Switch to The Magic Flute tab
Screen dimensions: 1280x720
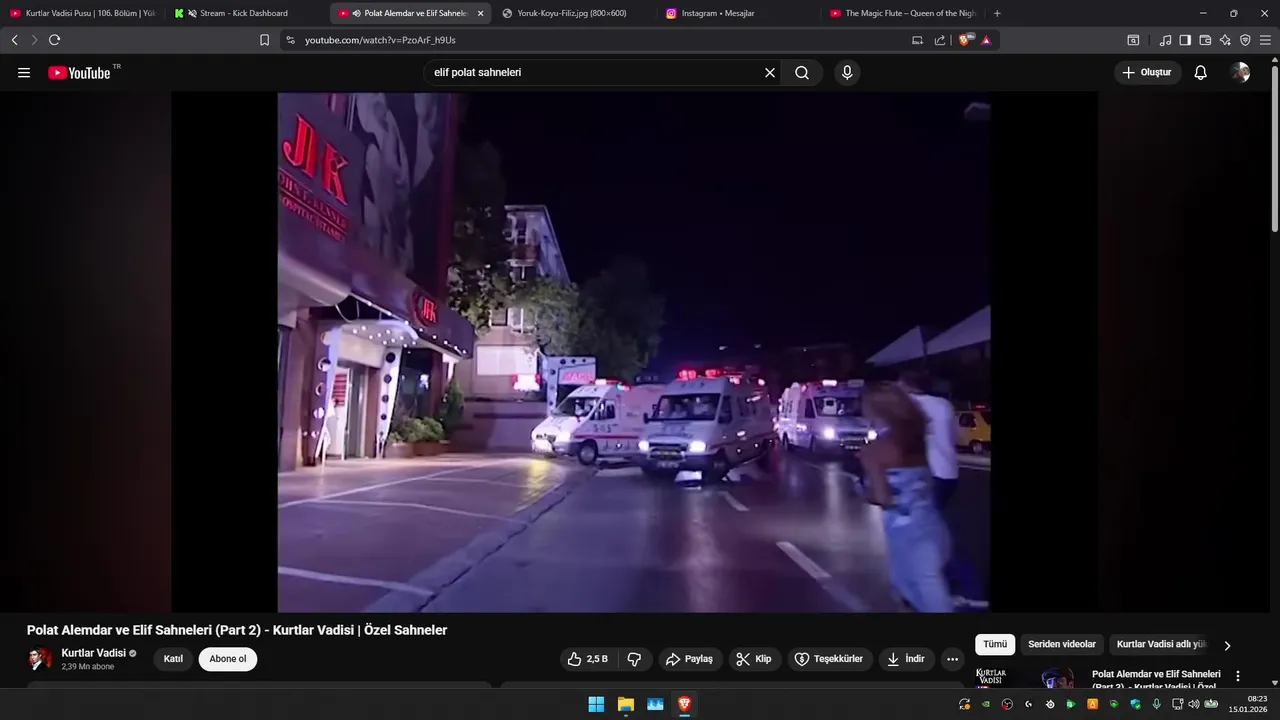click(903, 13)
